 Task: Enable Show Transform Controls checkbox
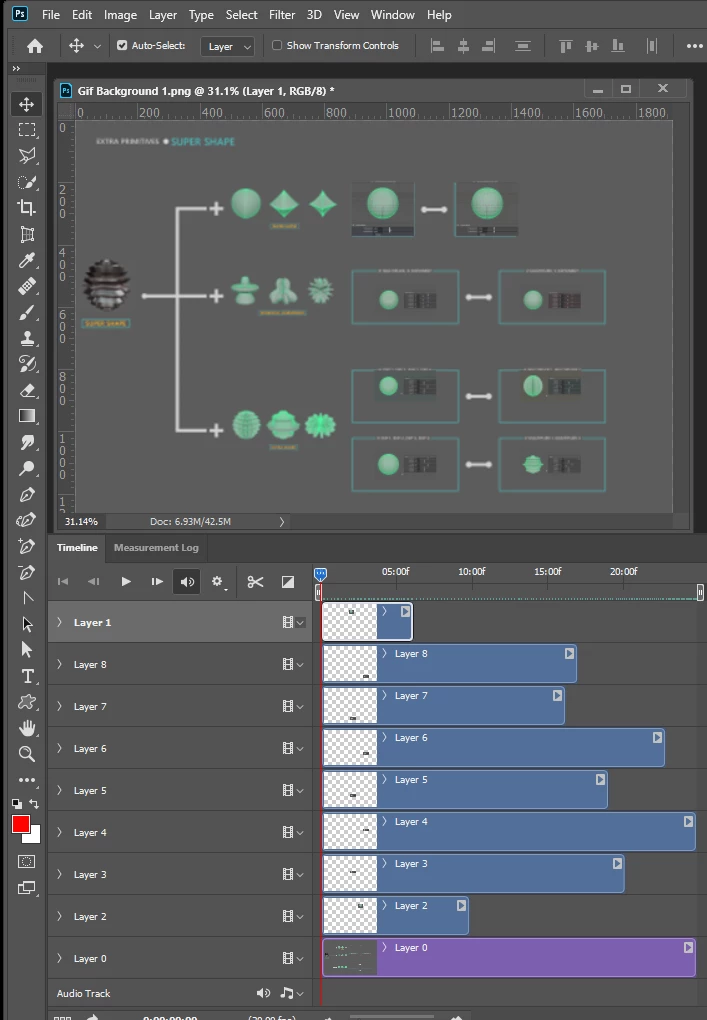(277, 46)
